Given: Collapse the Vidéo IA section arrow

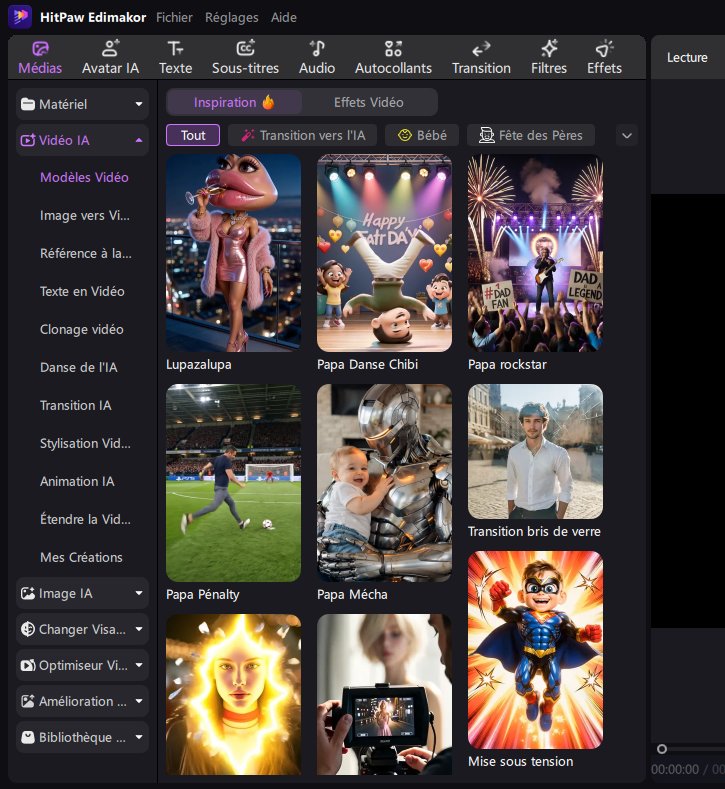Looking at the screenshot, I should click(138, 140).
